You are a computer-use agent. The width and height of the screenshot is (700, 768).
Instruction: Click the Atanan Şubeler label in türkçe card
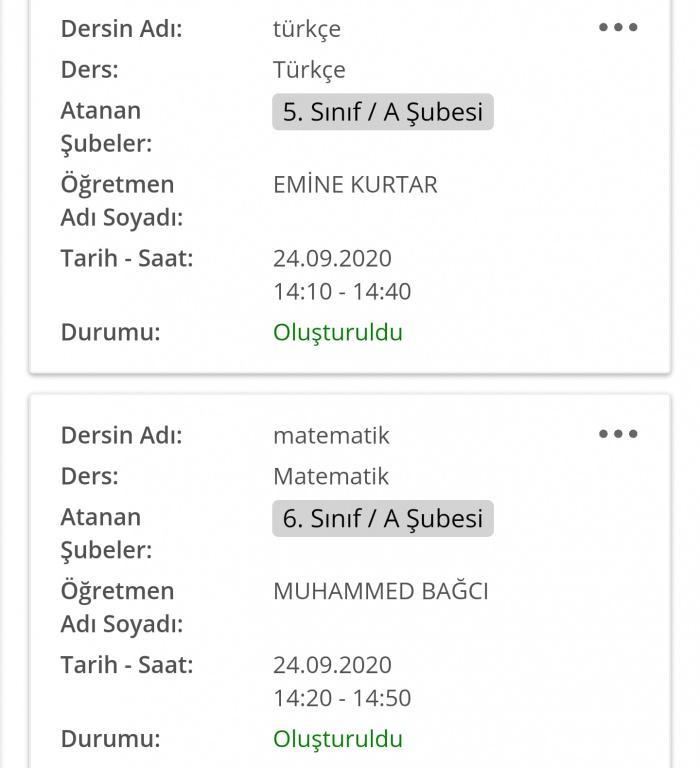pyautogui.click(x=106, y=127)
